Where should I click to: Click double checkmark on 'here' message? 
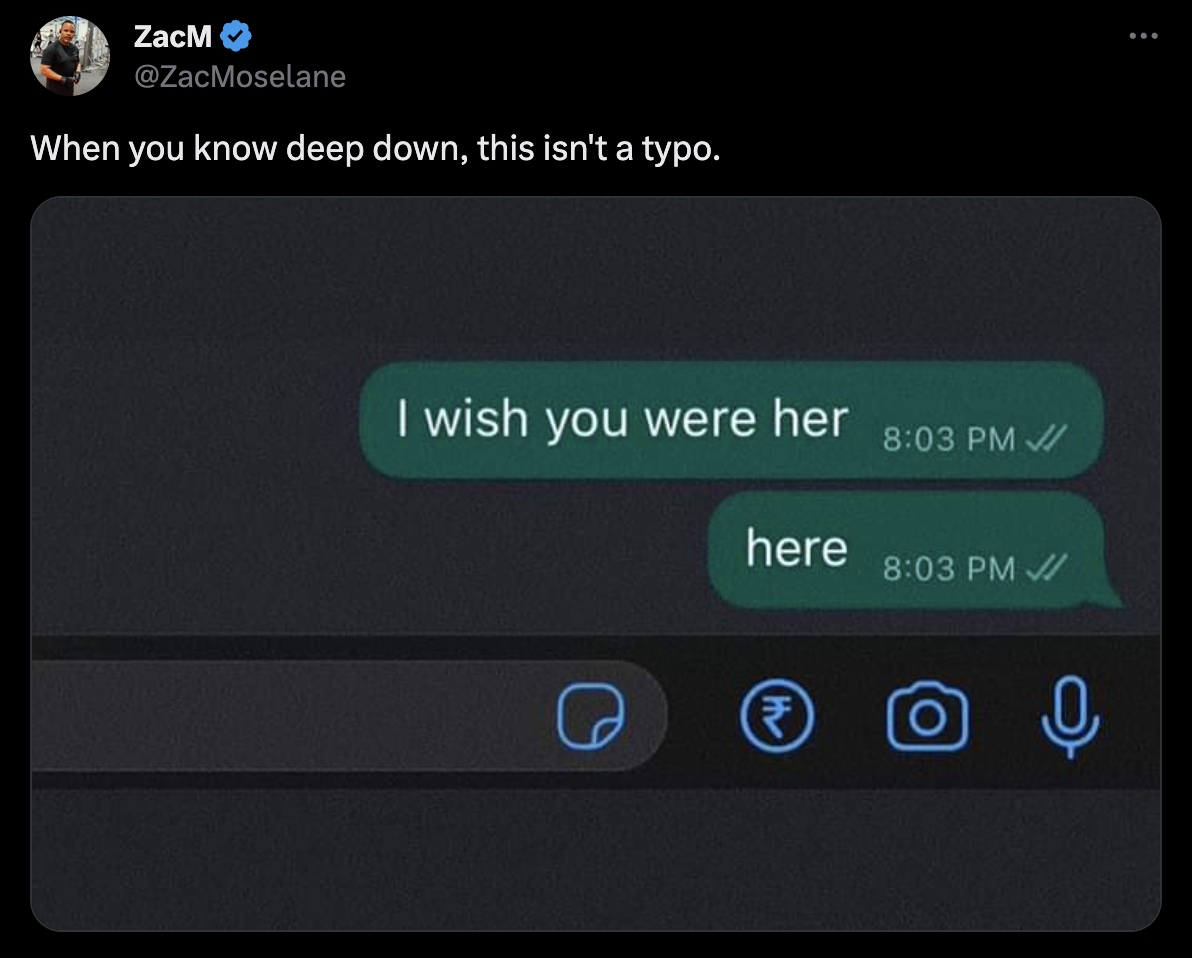pyautogui.click(x=1047, y=567)
